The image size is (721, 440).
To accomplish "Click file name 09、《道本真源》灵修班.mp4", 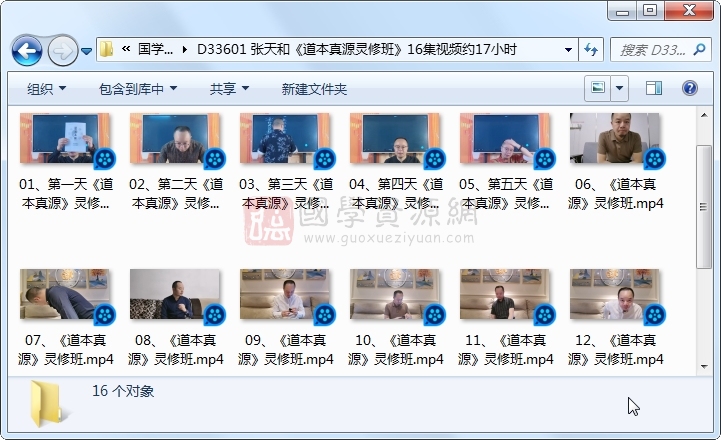I will coord(286,349).
